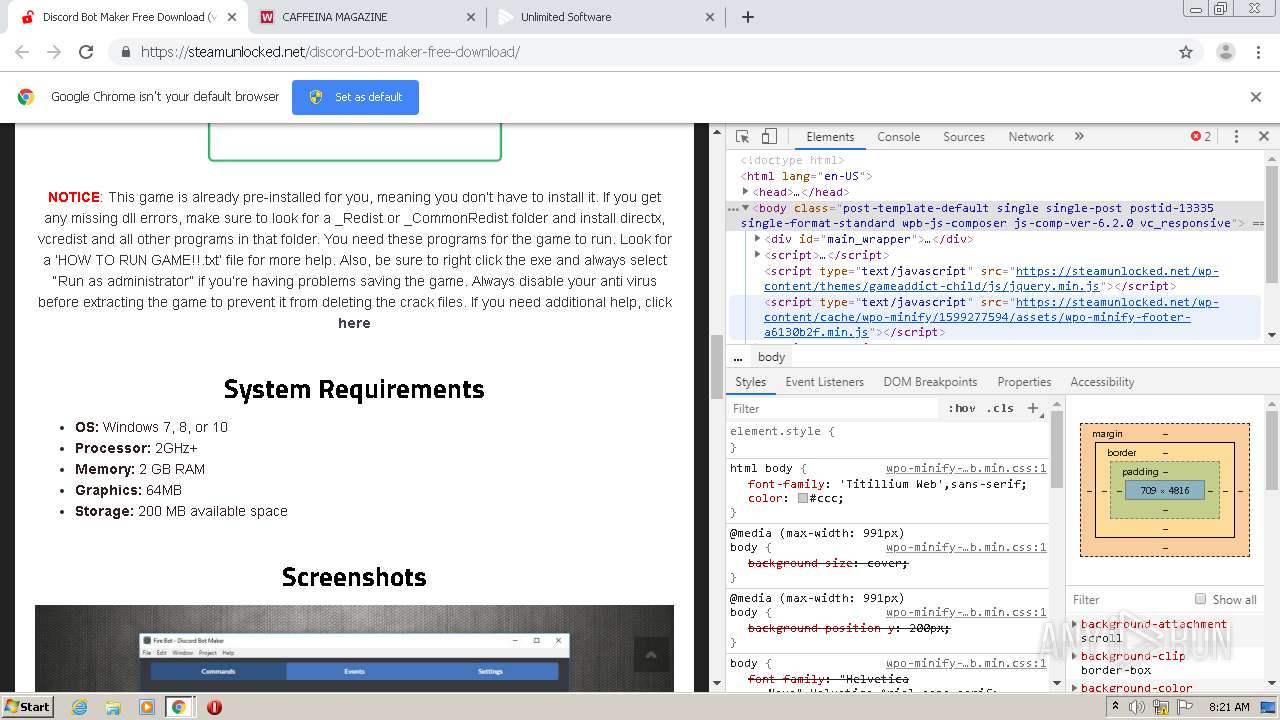Click the Set as default button

click(x=355, y=97)
